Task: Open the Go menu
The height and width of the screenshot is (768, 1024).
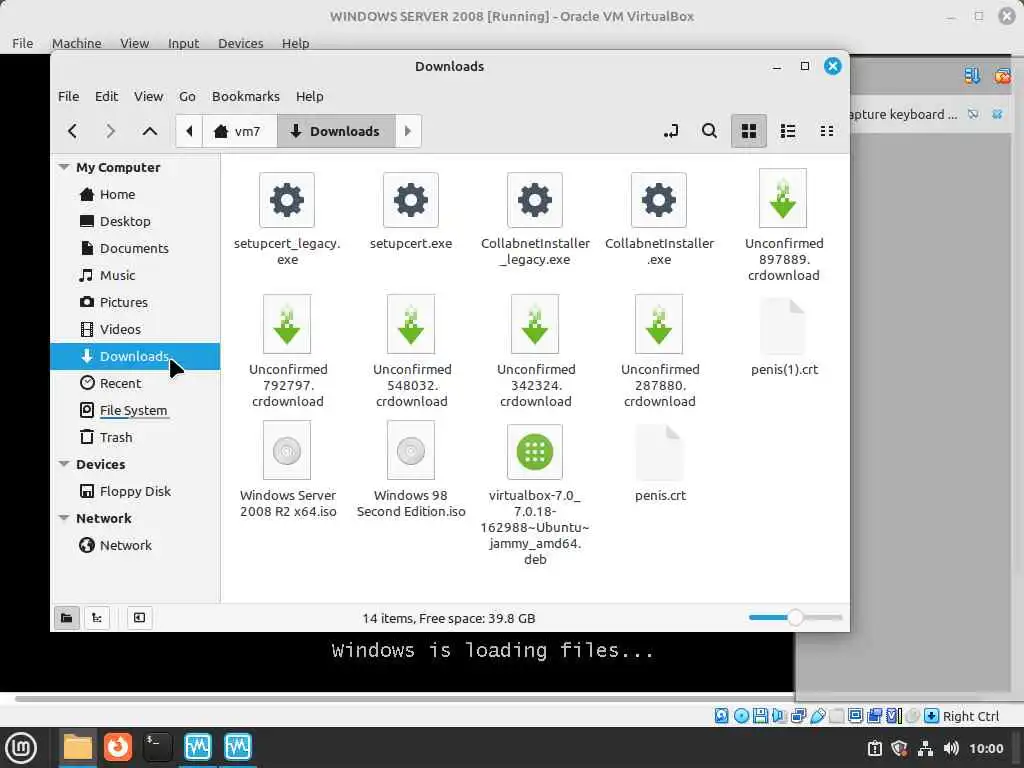Action: (x=187, y=96)
